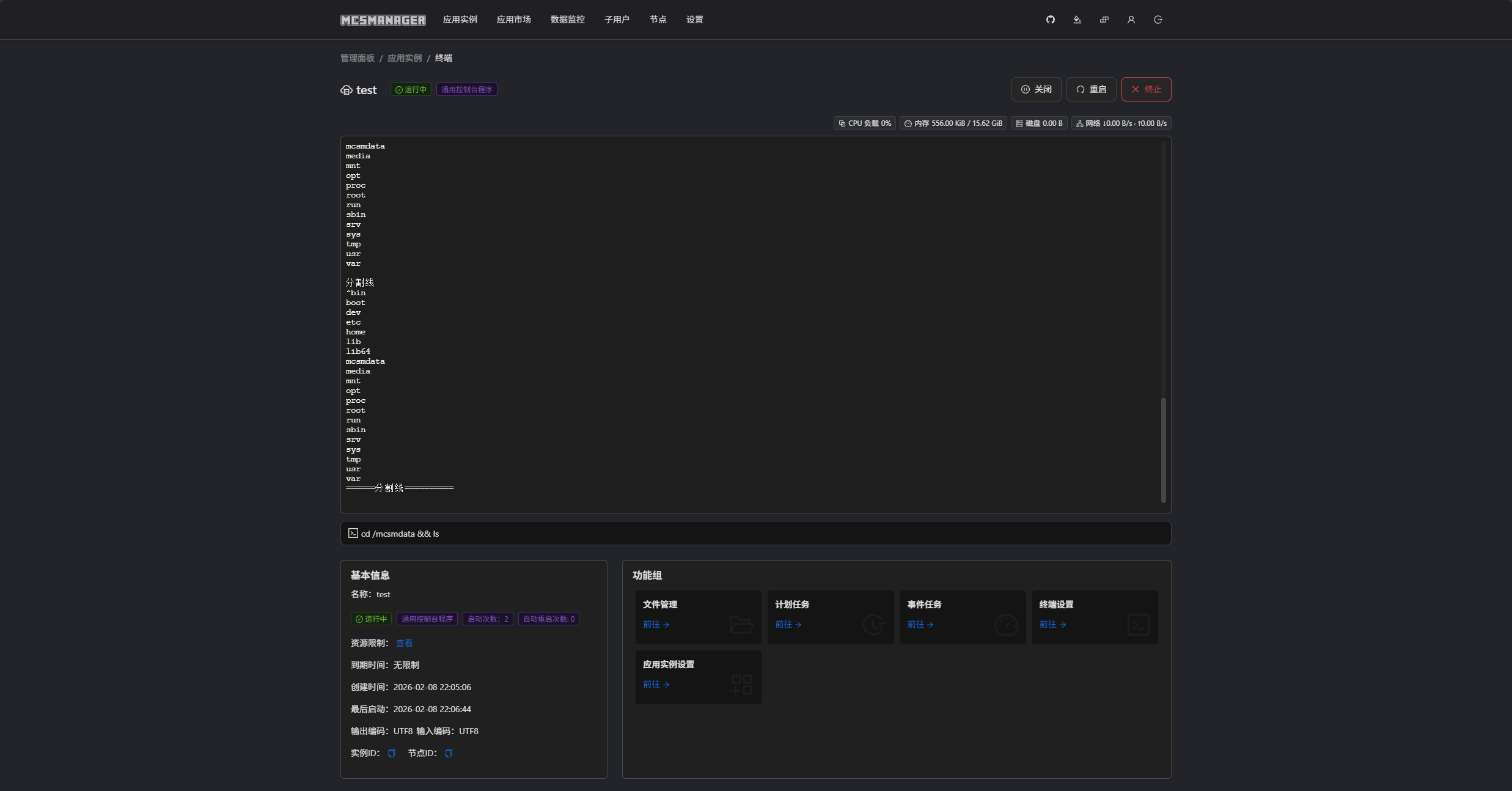Click 应用实例 in the breadcrumb

[x=404, y=58]
